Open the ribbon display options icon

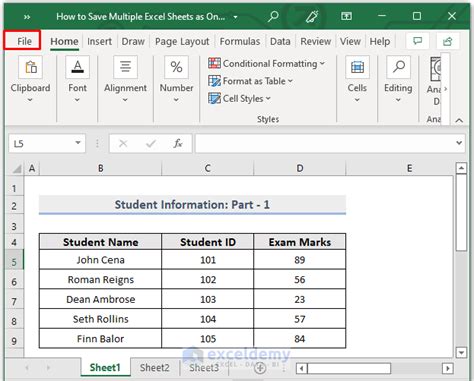coord(346,16)
